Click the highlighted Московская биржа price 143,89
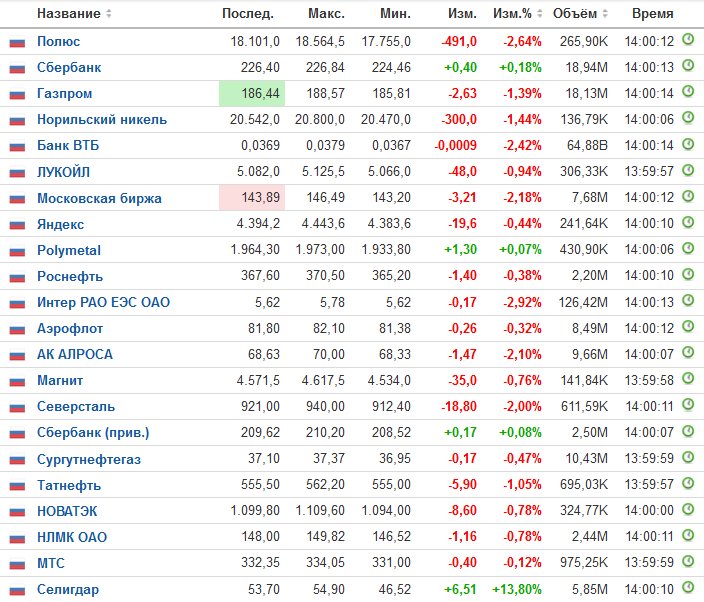Screen dimensions: 704x602 (252, 198)
